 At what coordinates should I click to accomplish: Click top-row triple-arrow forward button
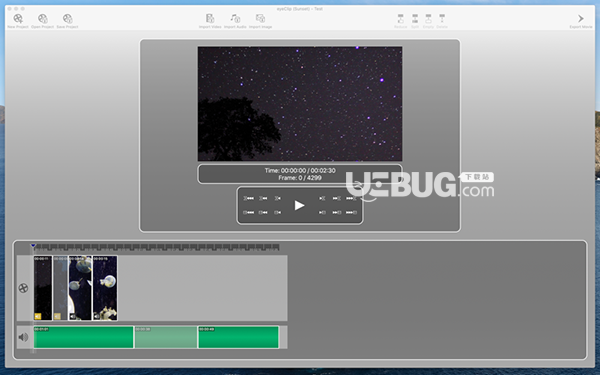tap(351, 198)
